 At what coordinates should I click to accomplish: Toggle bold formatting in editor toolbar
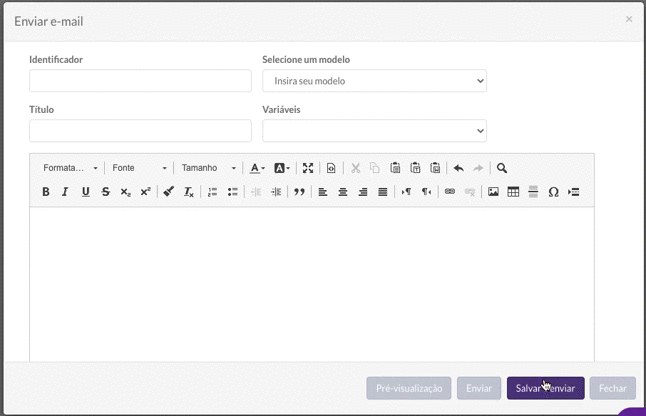coord(46,192)
